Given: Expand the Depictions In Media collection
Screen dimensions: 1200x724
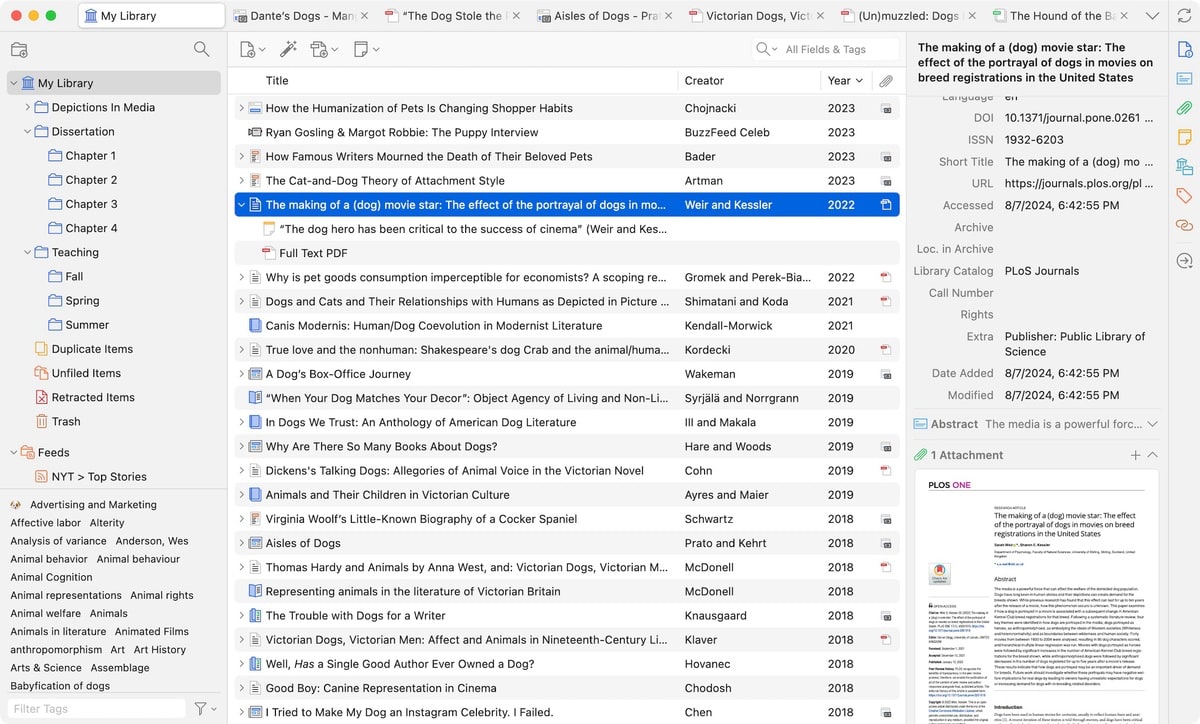Looking at the screenshot, I should tap(26, 107).
